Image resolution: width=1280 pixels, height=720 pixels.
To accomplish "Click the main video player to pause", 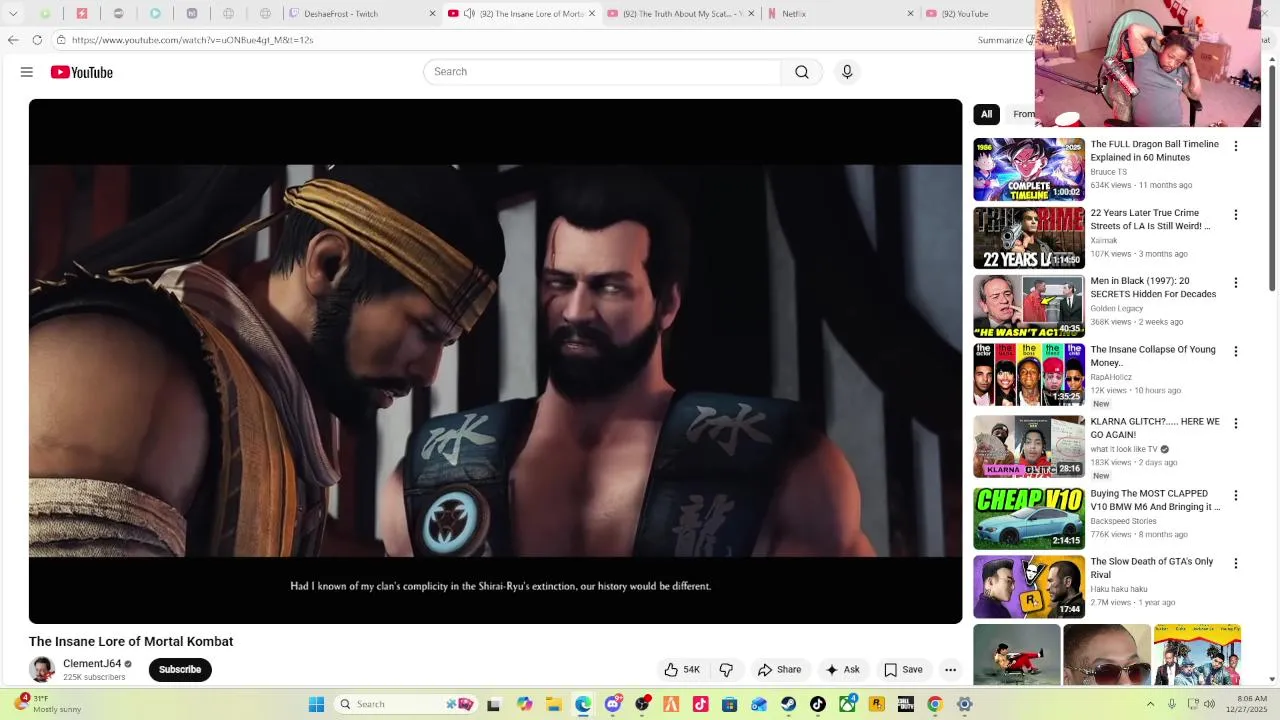I will 495,361.
